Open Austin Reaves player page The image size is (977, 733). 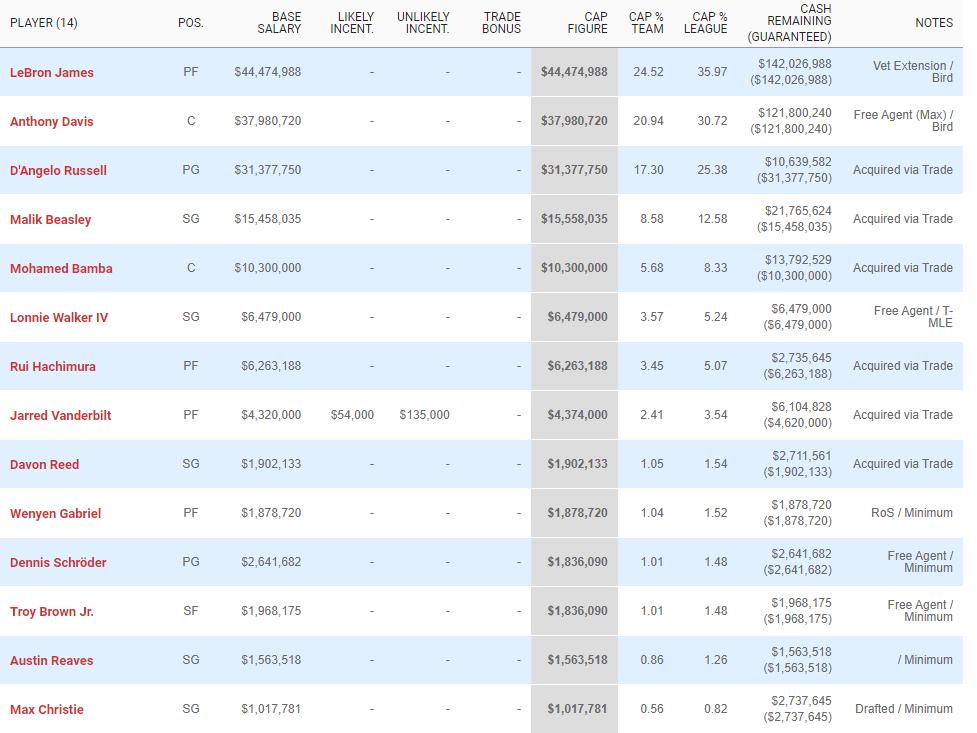[x=52, y=660]
